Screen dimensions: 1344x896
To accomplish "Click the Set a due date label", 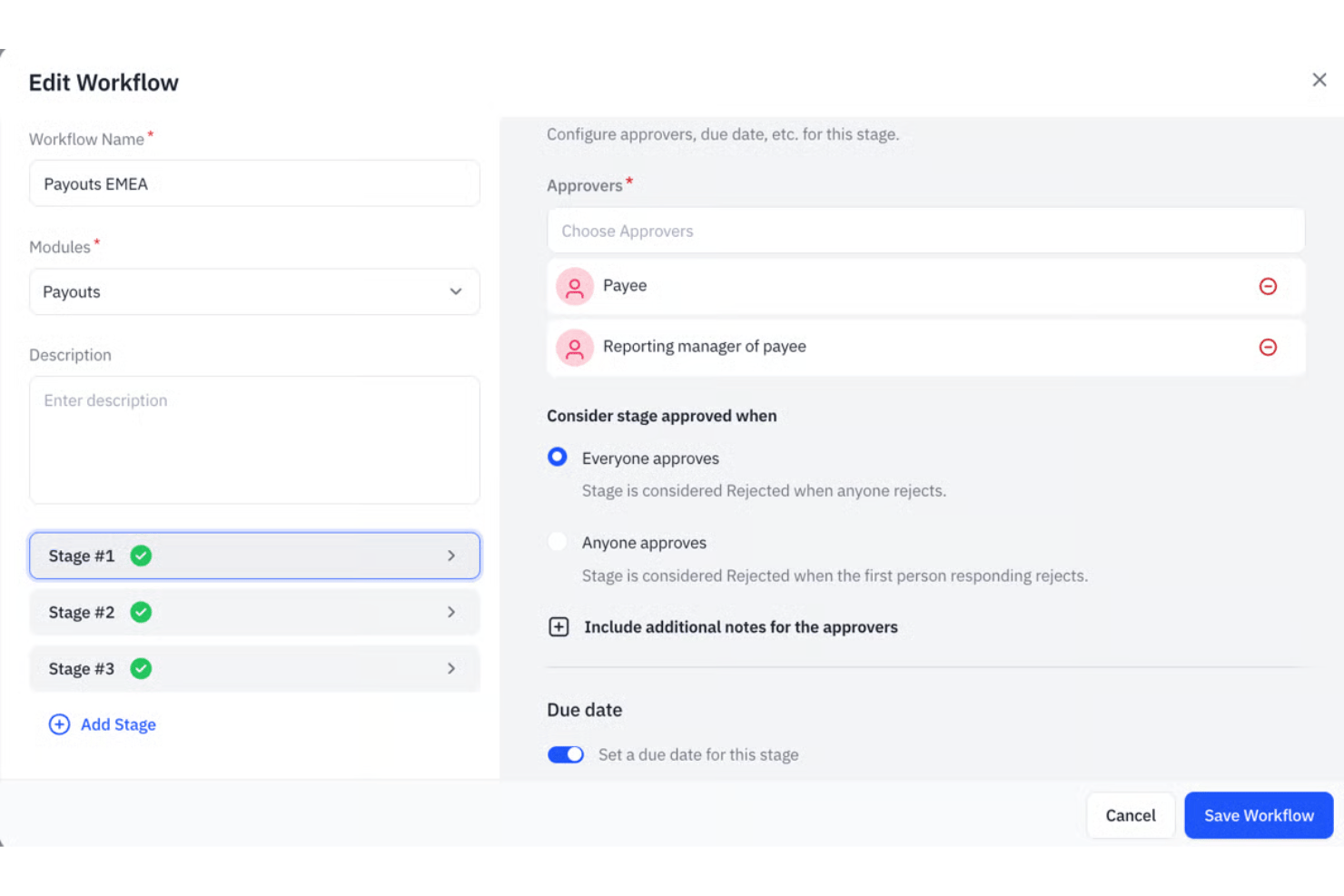I will [698, 754].
